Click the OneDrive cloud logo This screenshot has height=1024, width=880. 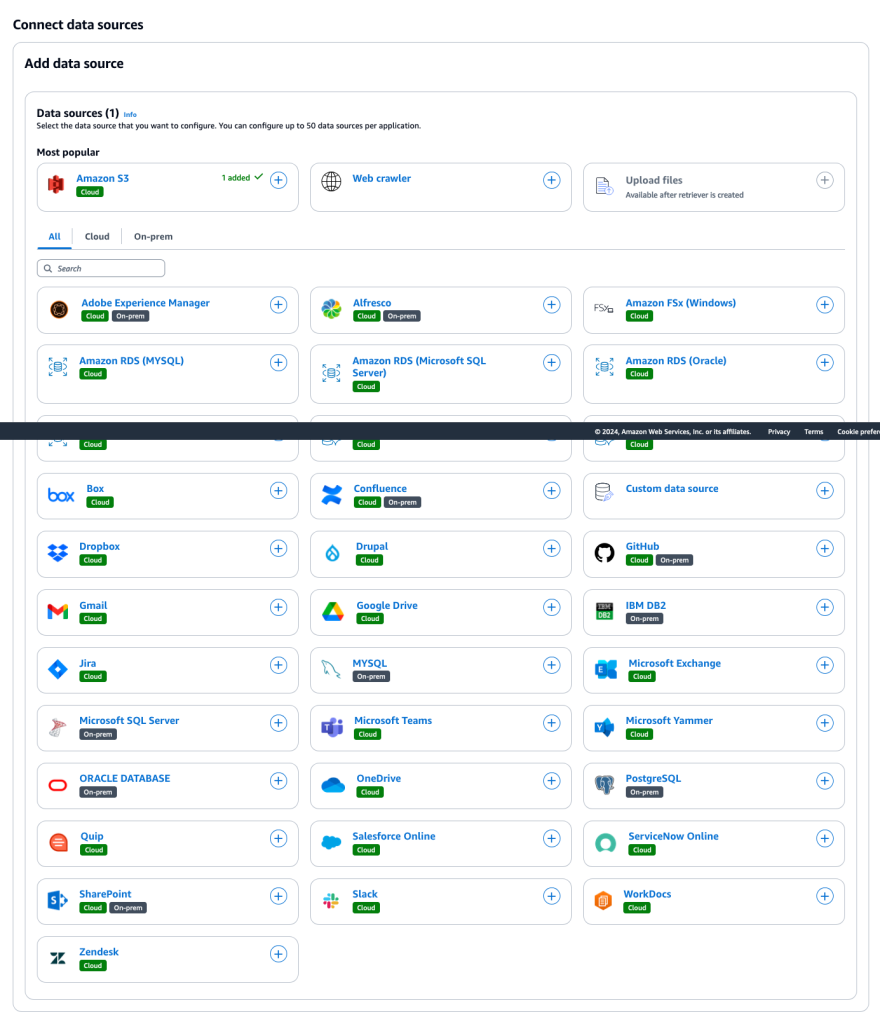(x=333, y=784)
